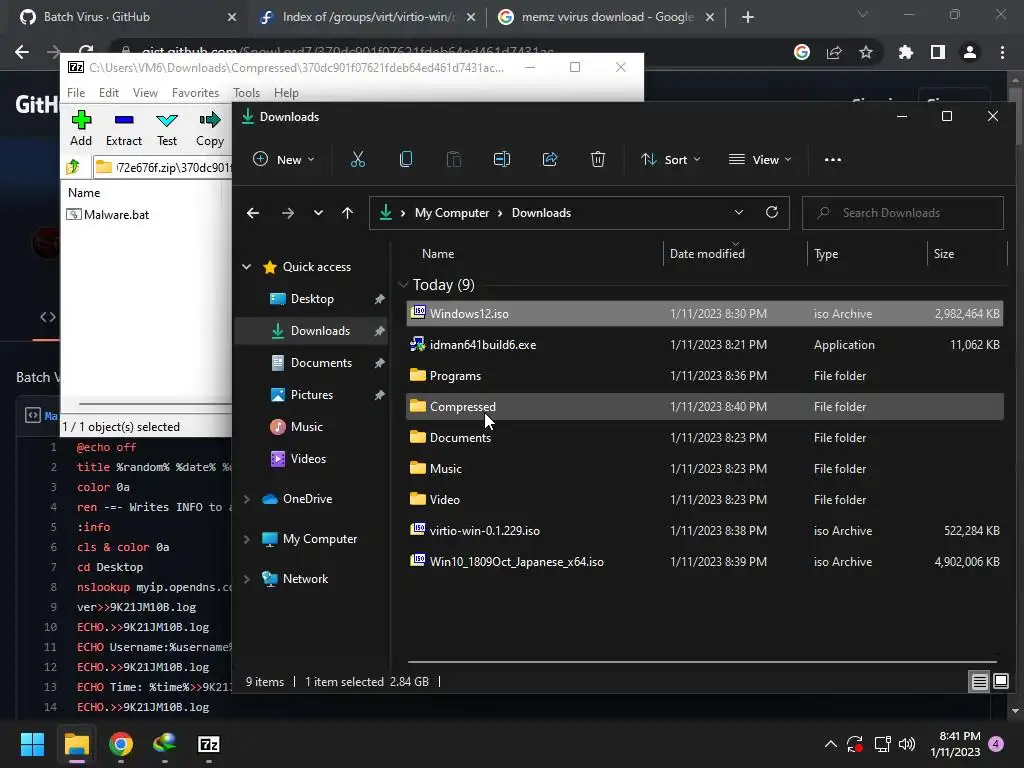
Task: Select Win10_1809Oct_Japanese_x64.iso file
Action: tap(705, 562)
